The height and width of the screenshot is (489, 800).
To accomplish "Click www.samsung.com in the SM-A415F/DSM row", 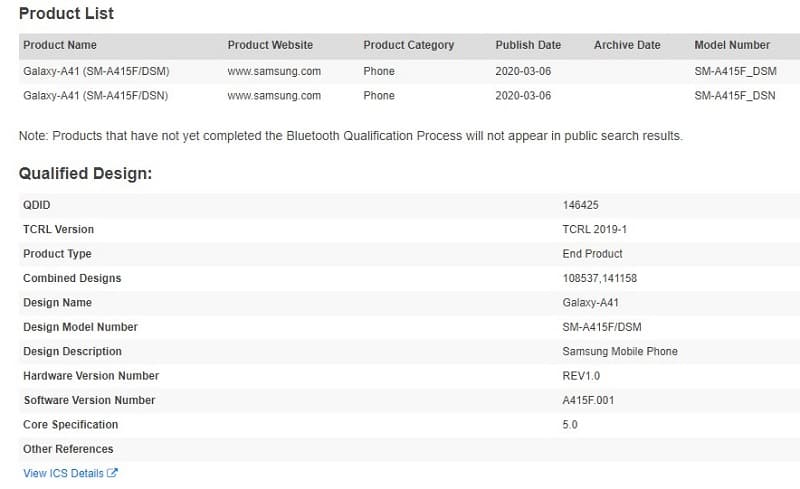I will 274,71.
